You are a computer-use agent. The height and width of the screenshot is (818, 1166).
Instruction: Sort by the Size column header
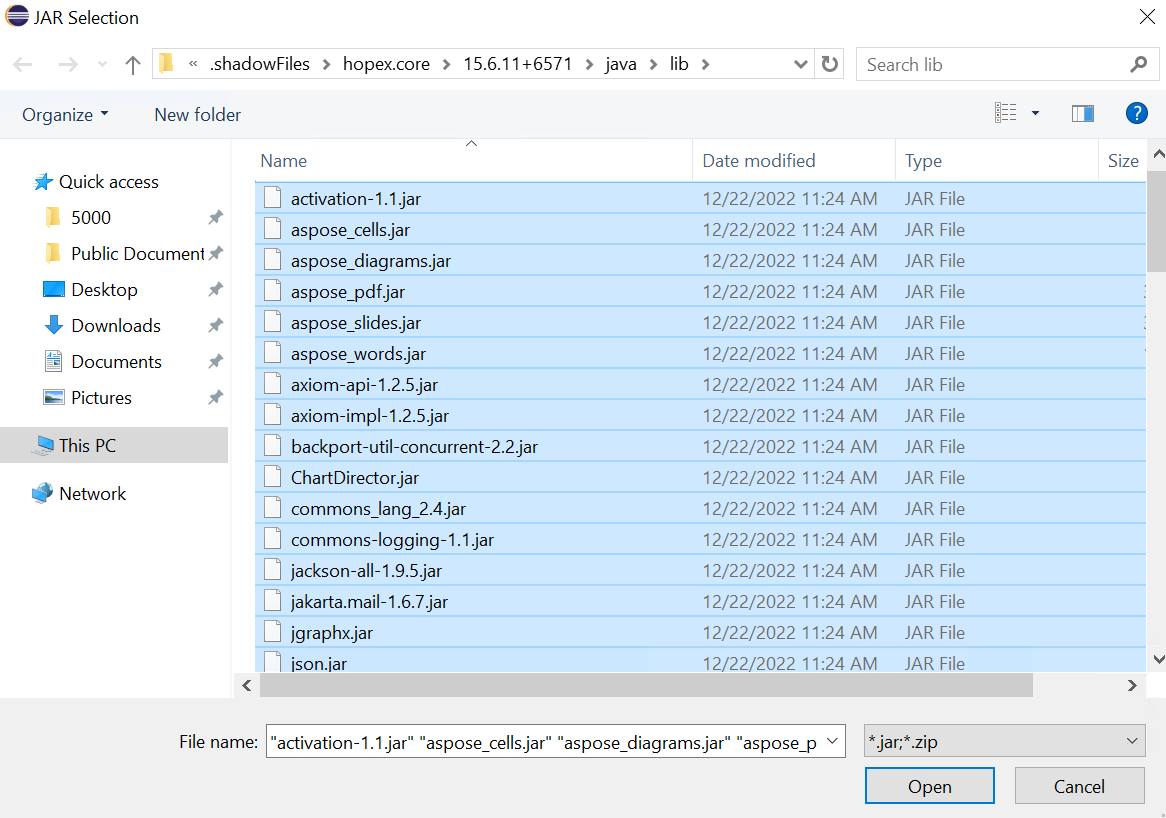(1123, 161)
